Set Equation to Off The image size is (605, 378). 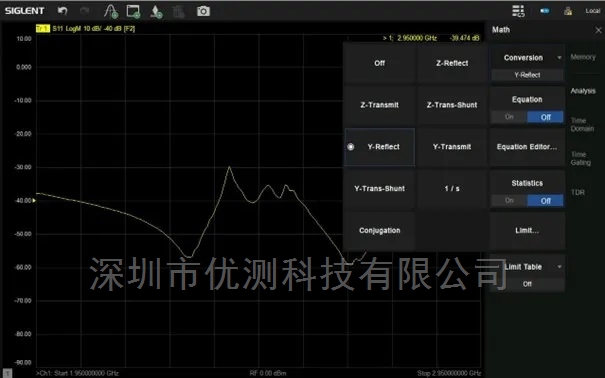click(545, 117)
